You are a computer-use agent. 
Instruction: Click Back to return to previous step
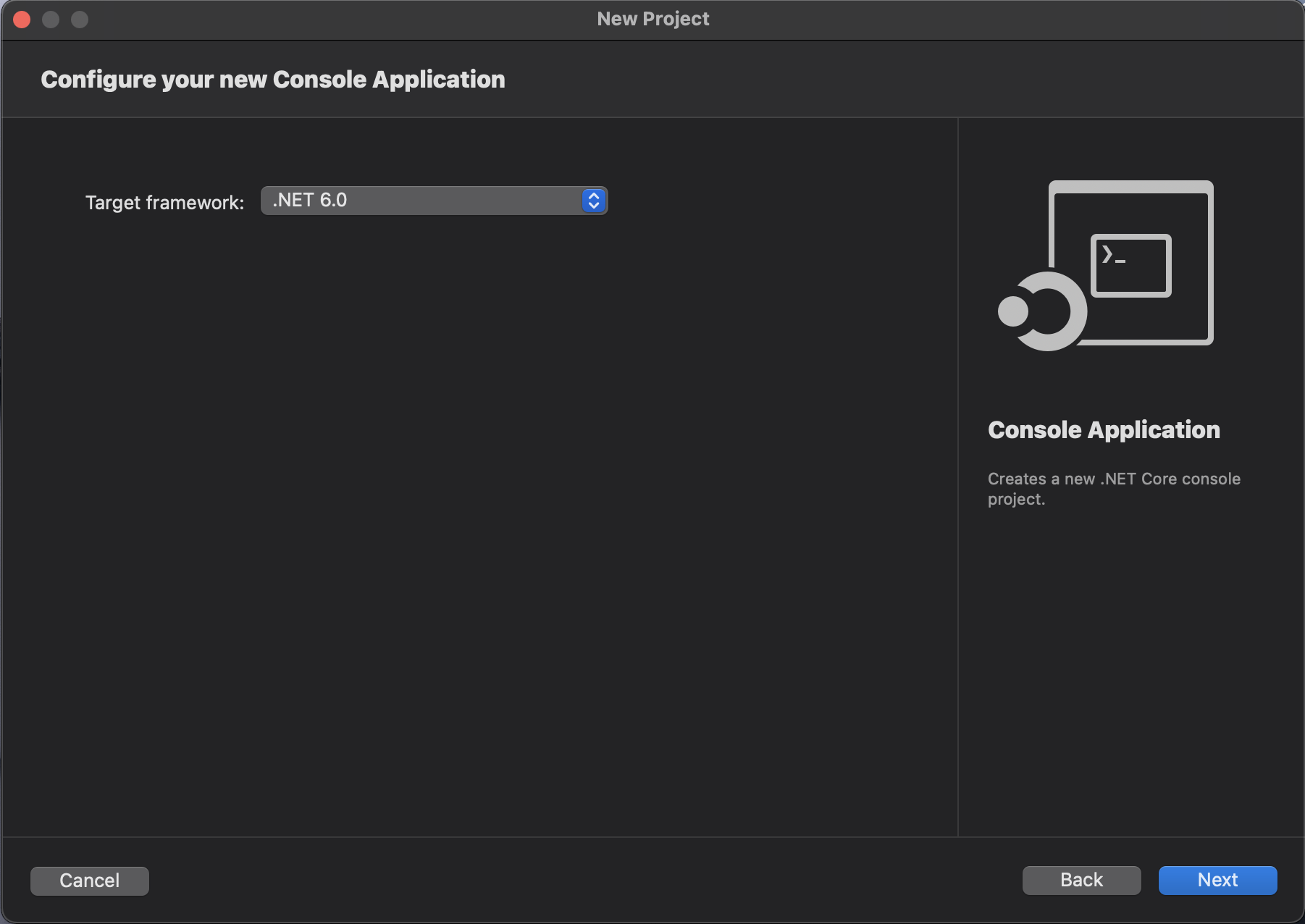1080,880
